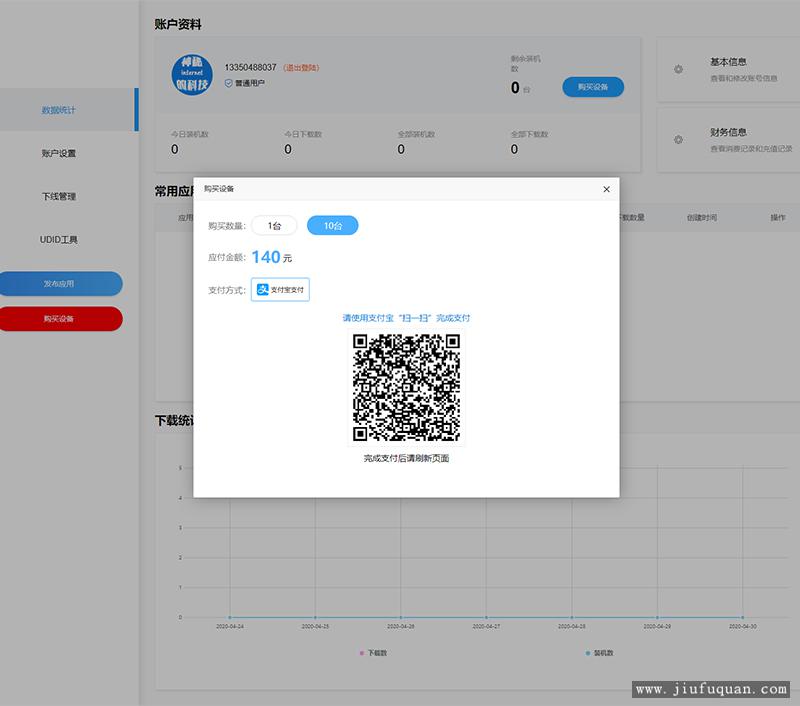Go to 账户设置 in the sidebar

(58, 153)
